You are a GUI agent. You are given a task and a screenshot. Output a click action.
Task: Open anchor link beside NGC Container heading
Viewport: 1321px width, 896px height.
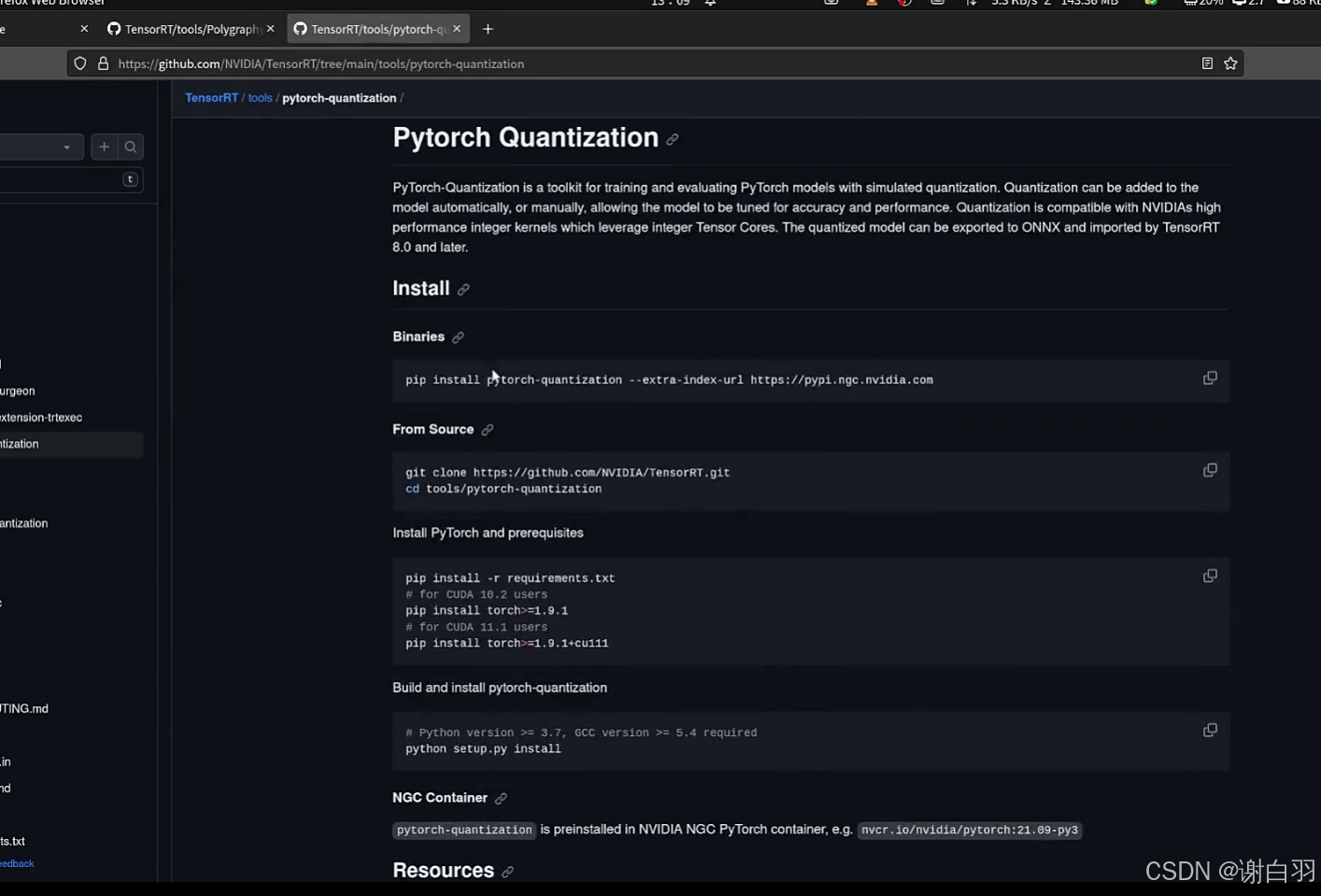pos(501,798)
